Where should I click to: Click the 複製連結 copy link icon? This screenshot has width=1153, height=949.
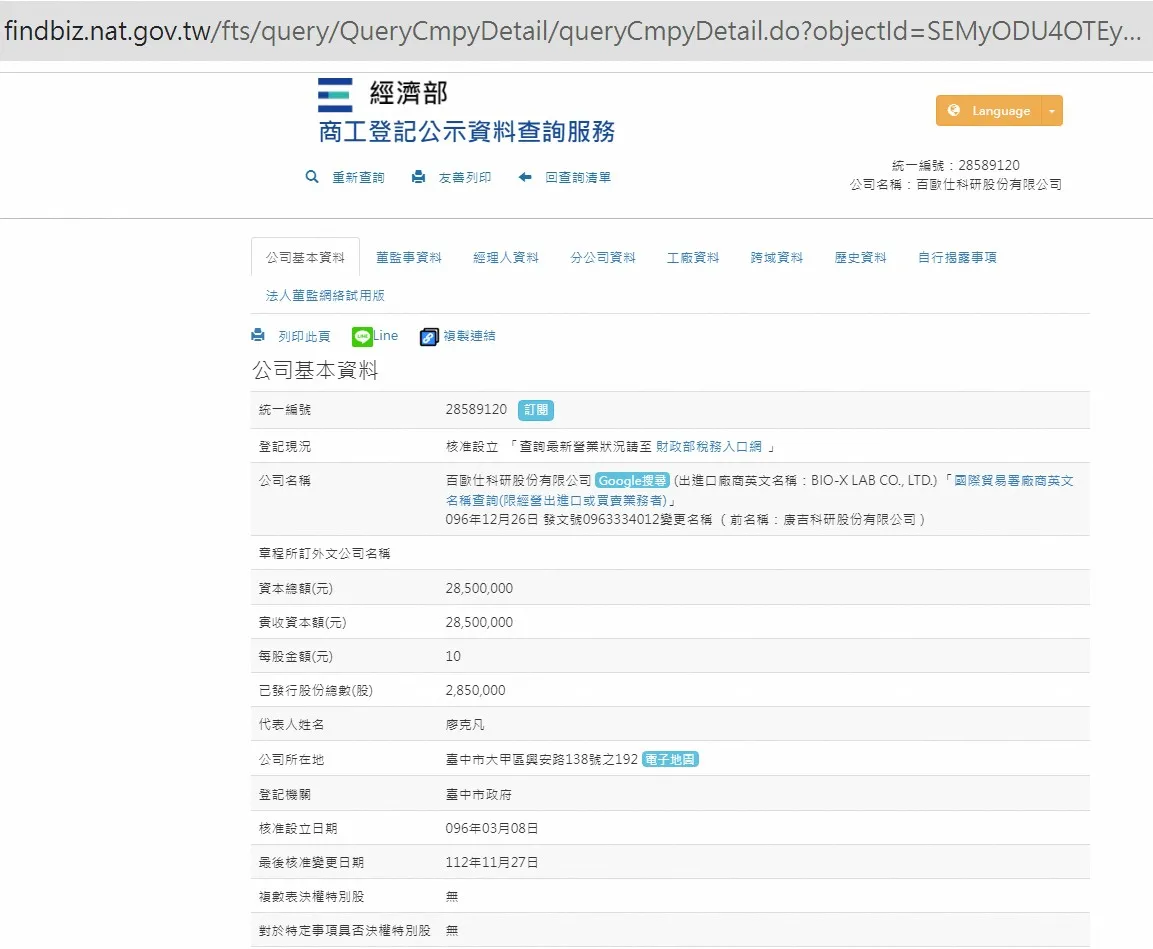tap(430, 337)
